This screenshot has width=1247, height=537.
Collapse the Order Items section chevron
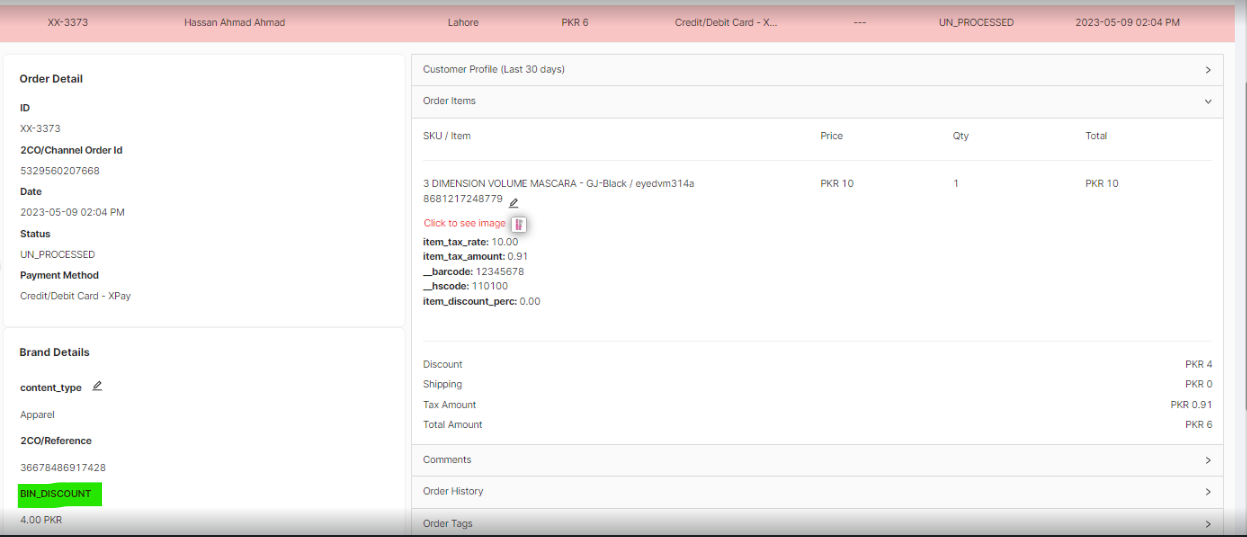coord(1207,101)
